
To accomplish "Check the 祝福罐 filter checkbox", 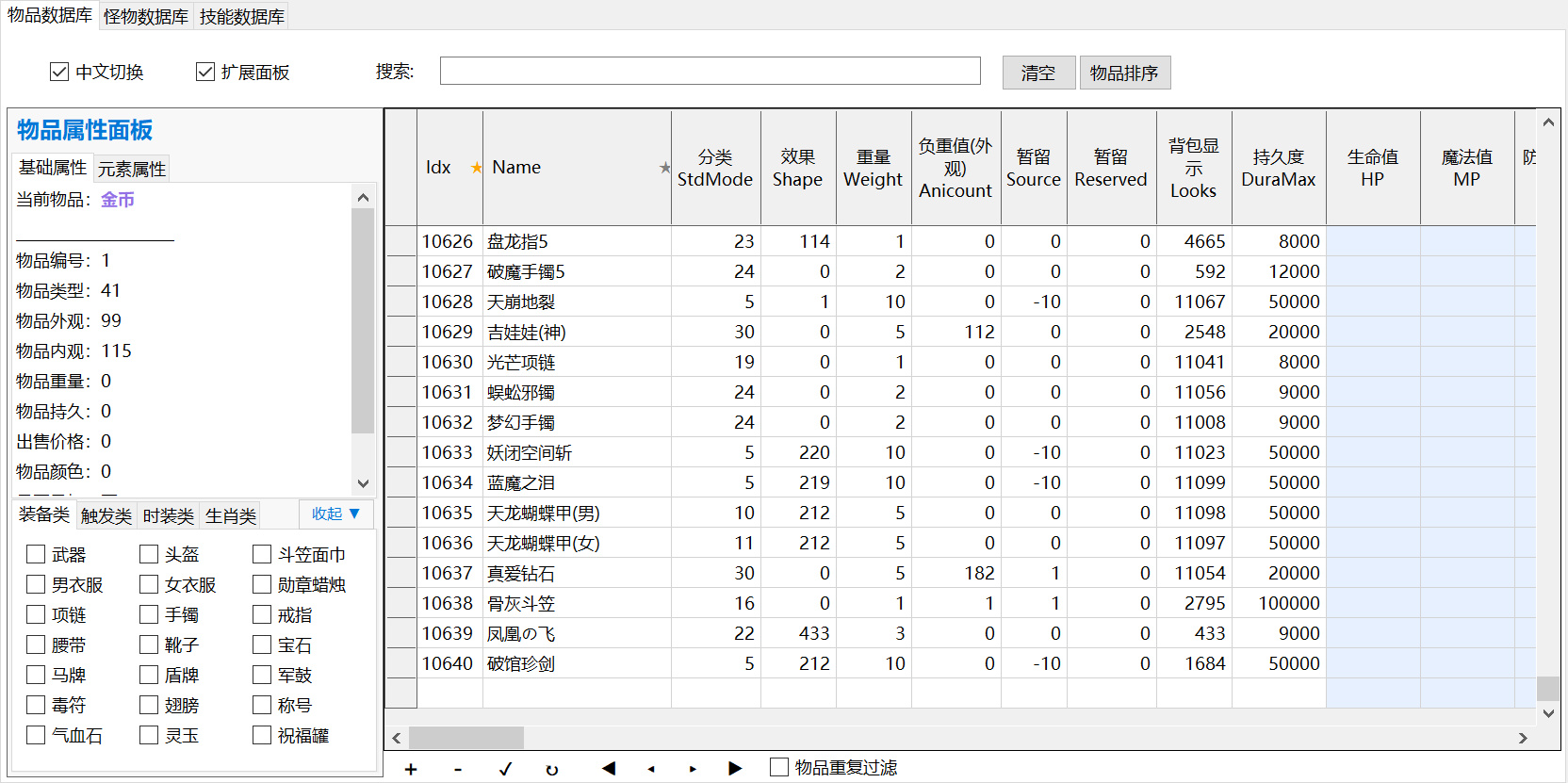I will pyautogui.click(x=262, y=735).
